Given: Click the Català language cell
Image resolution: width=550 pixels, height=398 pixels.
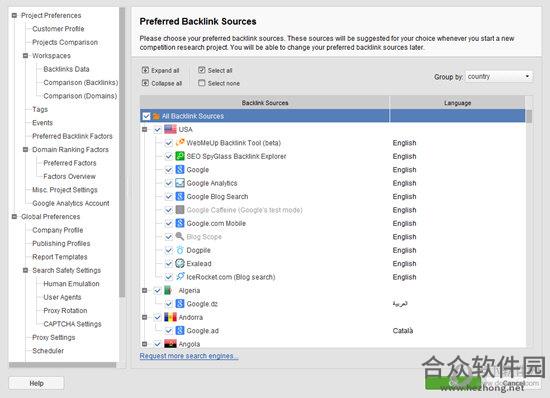Looking at the screenshot, I should point(403,331).
